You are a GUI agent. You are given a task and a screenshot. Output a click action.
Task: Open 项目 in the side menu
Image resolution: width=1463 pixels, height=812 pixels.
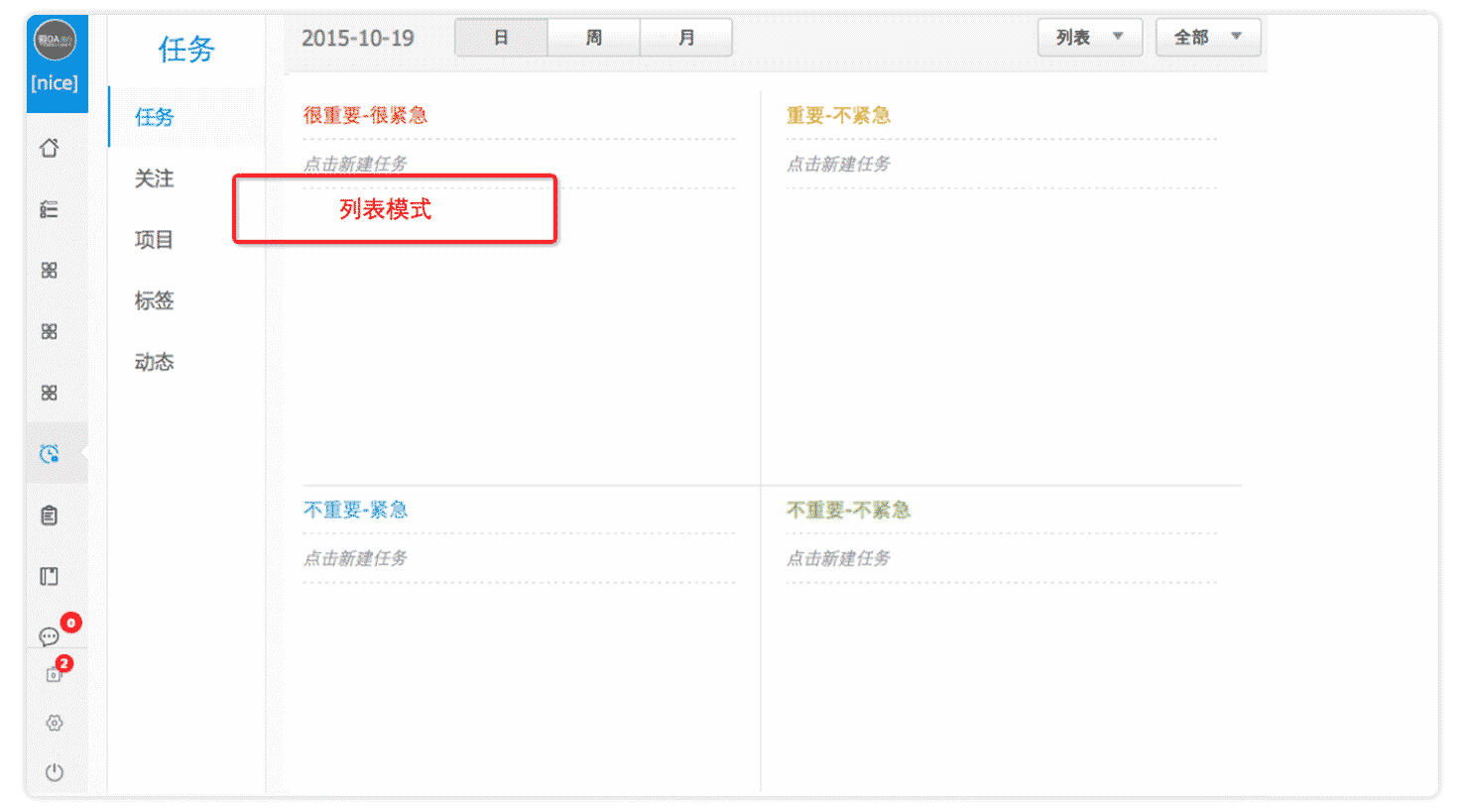point(154,240)
